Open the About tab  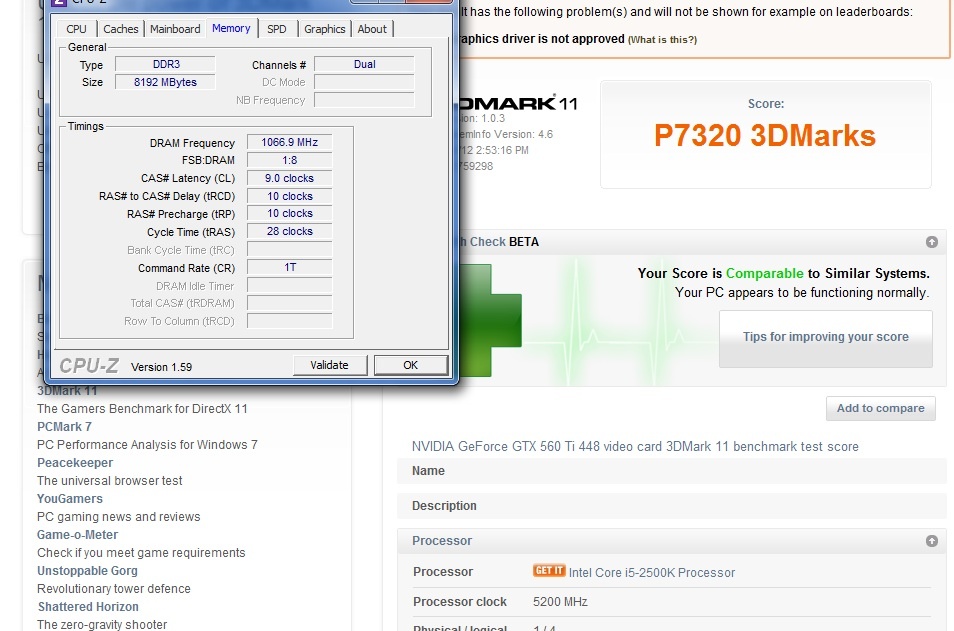[372, 29]
